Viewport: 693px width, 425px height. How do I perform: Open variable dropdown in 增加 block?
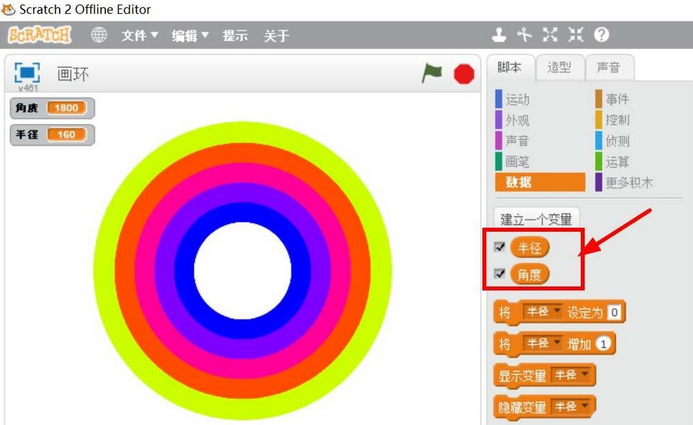pyautogui.click(x=544, y=344)
